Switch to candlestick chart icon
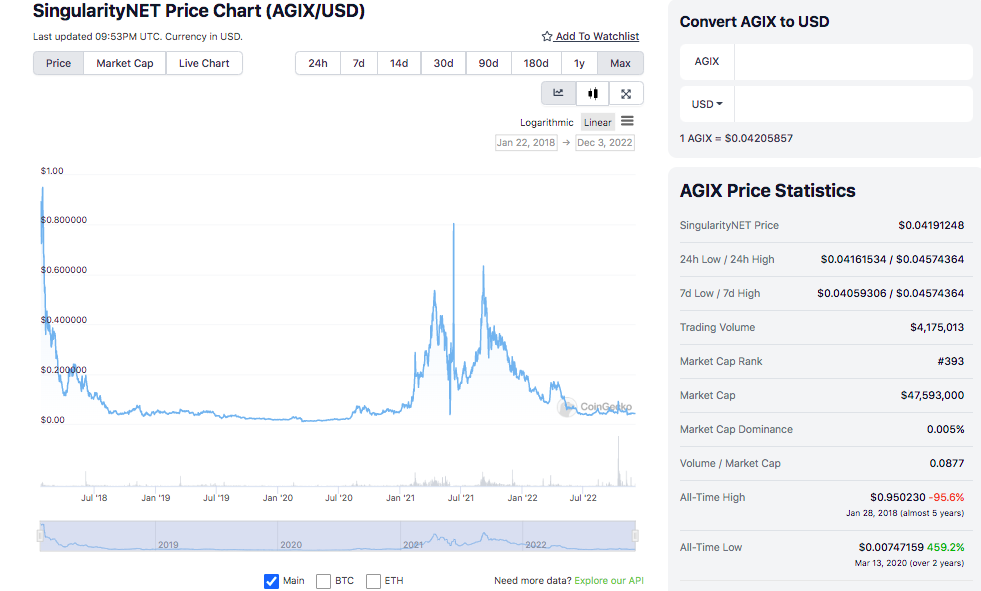This screenshot has width=981, height=591. pyautogui.click(x=592, y=93)
